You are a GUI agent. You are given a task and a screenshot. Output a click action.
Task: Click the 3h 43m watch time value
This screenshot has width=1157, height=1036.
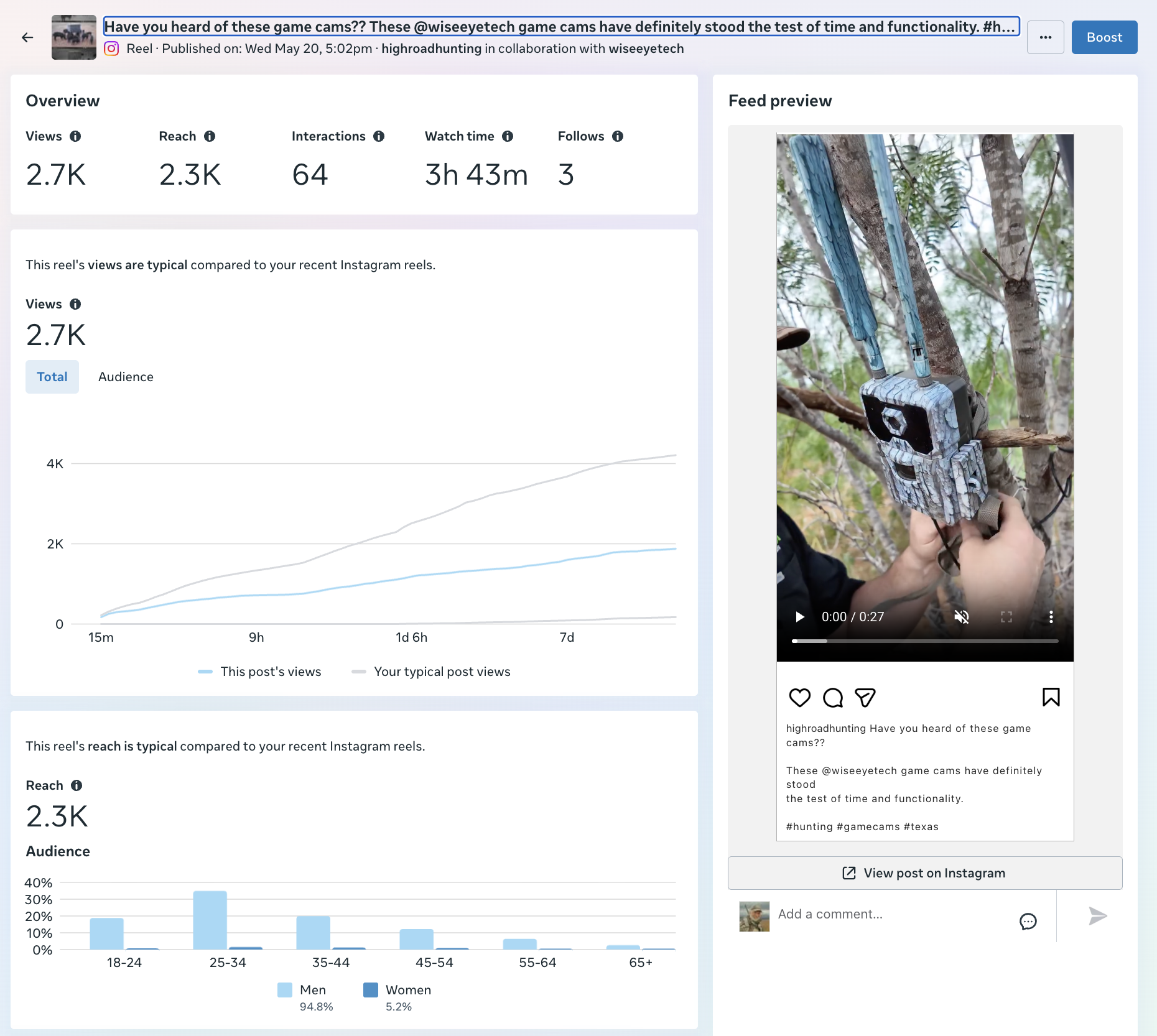click(x=476, y=175)
